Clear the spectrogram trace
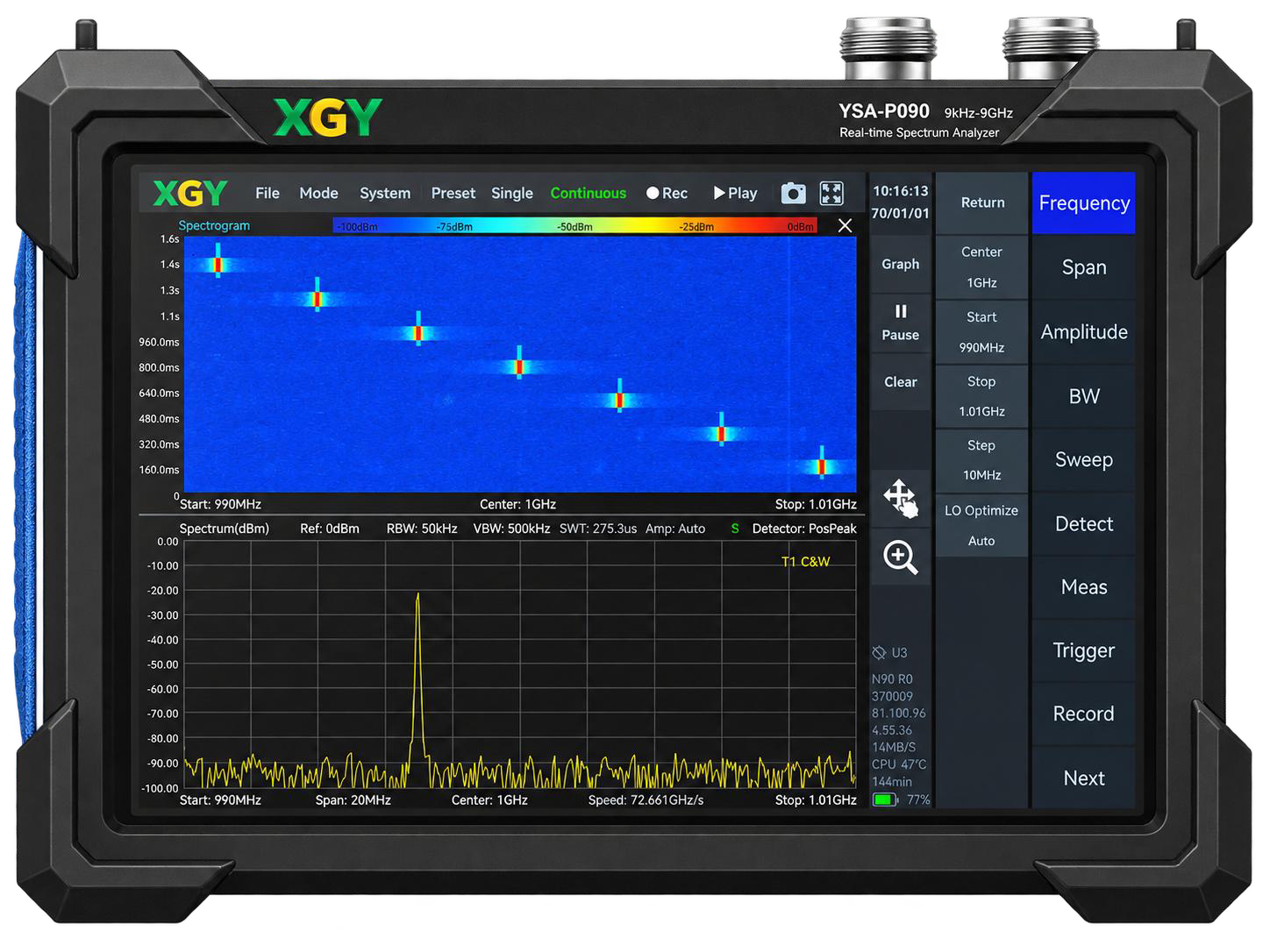This screenshot has width=1270, height=952. (x=901, y=382)
